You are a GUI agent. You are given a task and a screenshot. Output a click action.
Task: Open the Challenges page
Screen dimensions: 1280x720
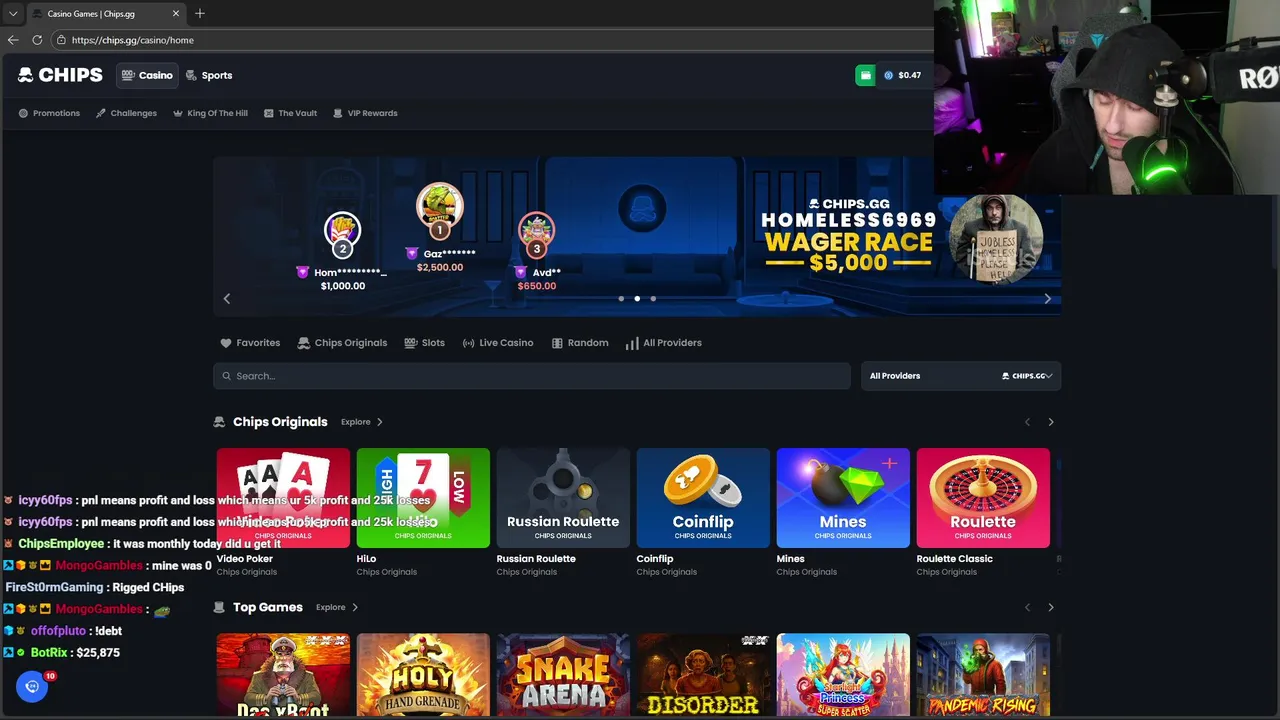pos(126,113)
